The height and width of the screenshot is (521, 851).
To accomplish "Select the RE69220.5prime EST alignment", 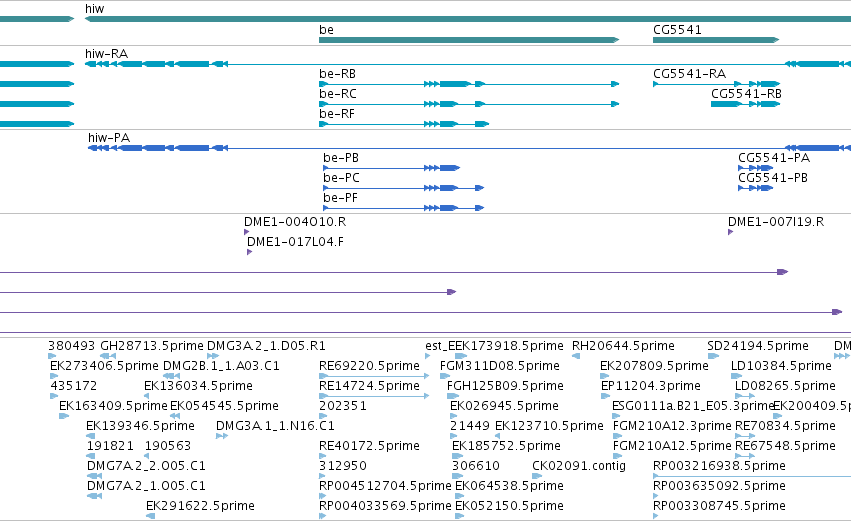I will (374, 376).
